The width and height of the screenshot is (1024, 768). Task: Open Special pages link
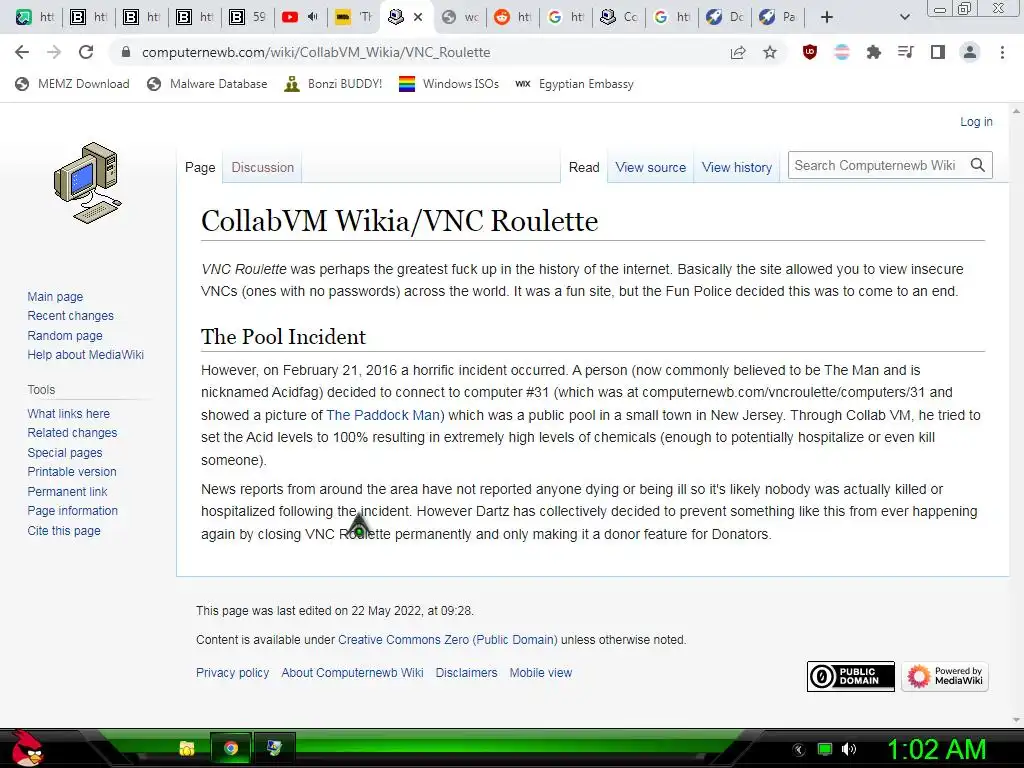tap(65, 453)
